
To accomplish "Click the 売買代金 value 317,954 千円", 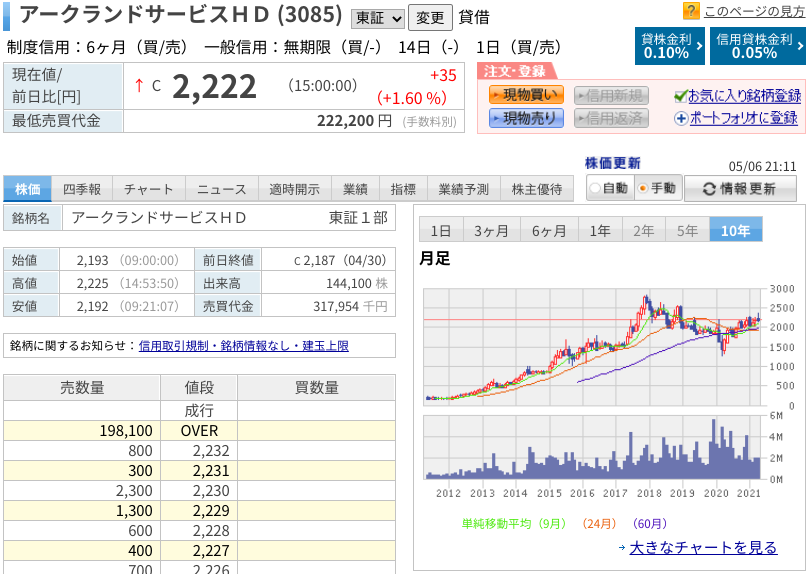I will tap(350, 307).
